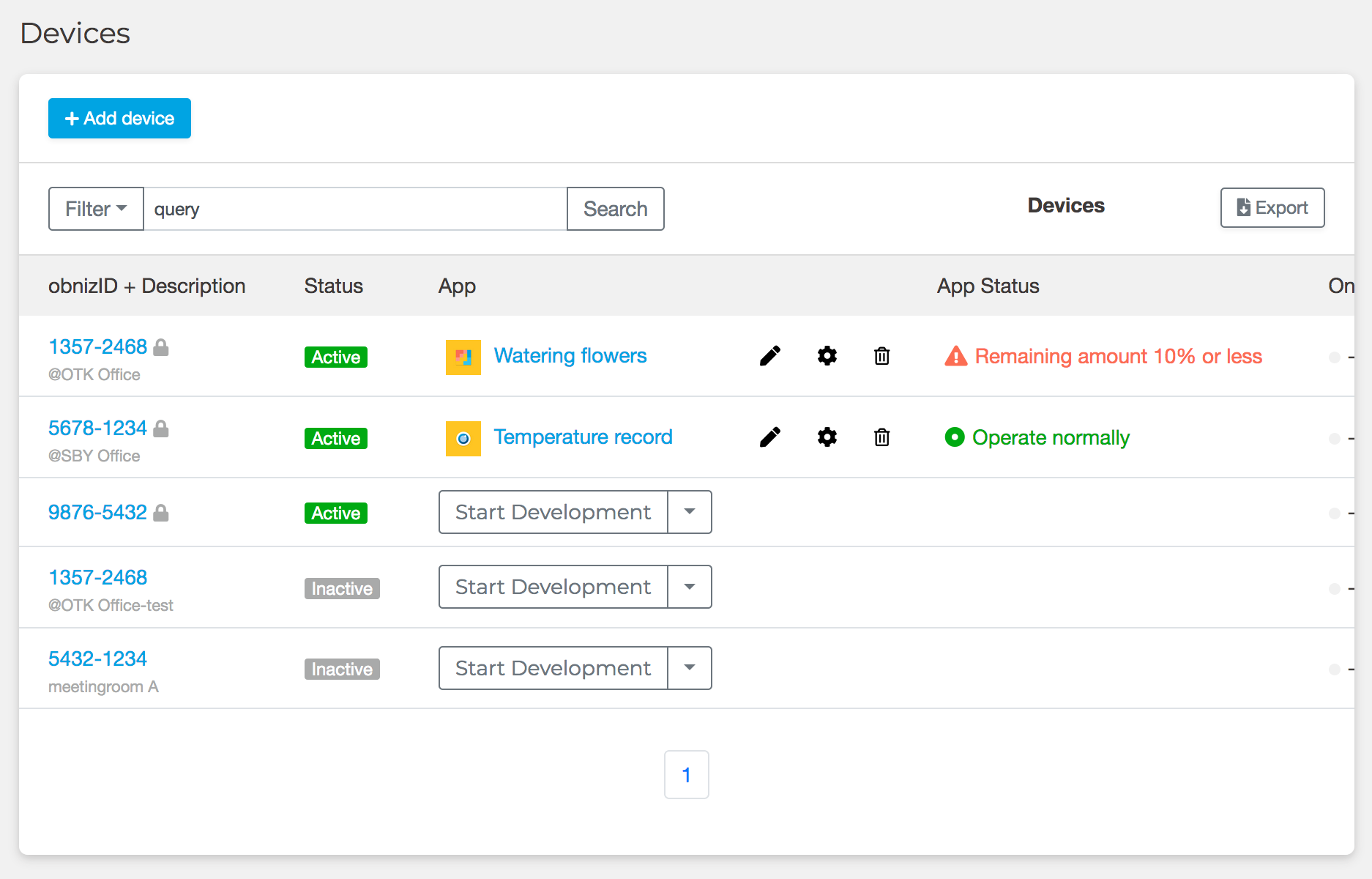The image size is (1372, 879).
Task: Click the Add device button
Action: tap(119, 119)
